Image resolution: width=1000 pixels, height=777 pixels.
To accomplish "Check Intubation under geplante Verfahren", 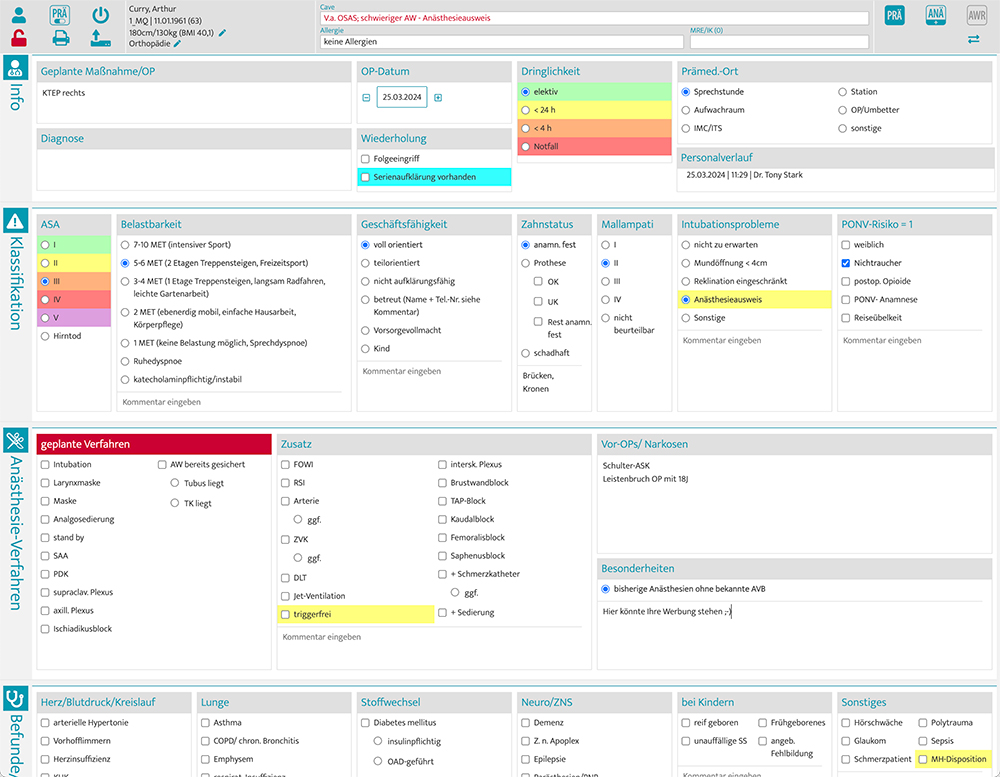I will [45, 464].
